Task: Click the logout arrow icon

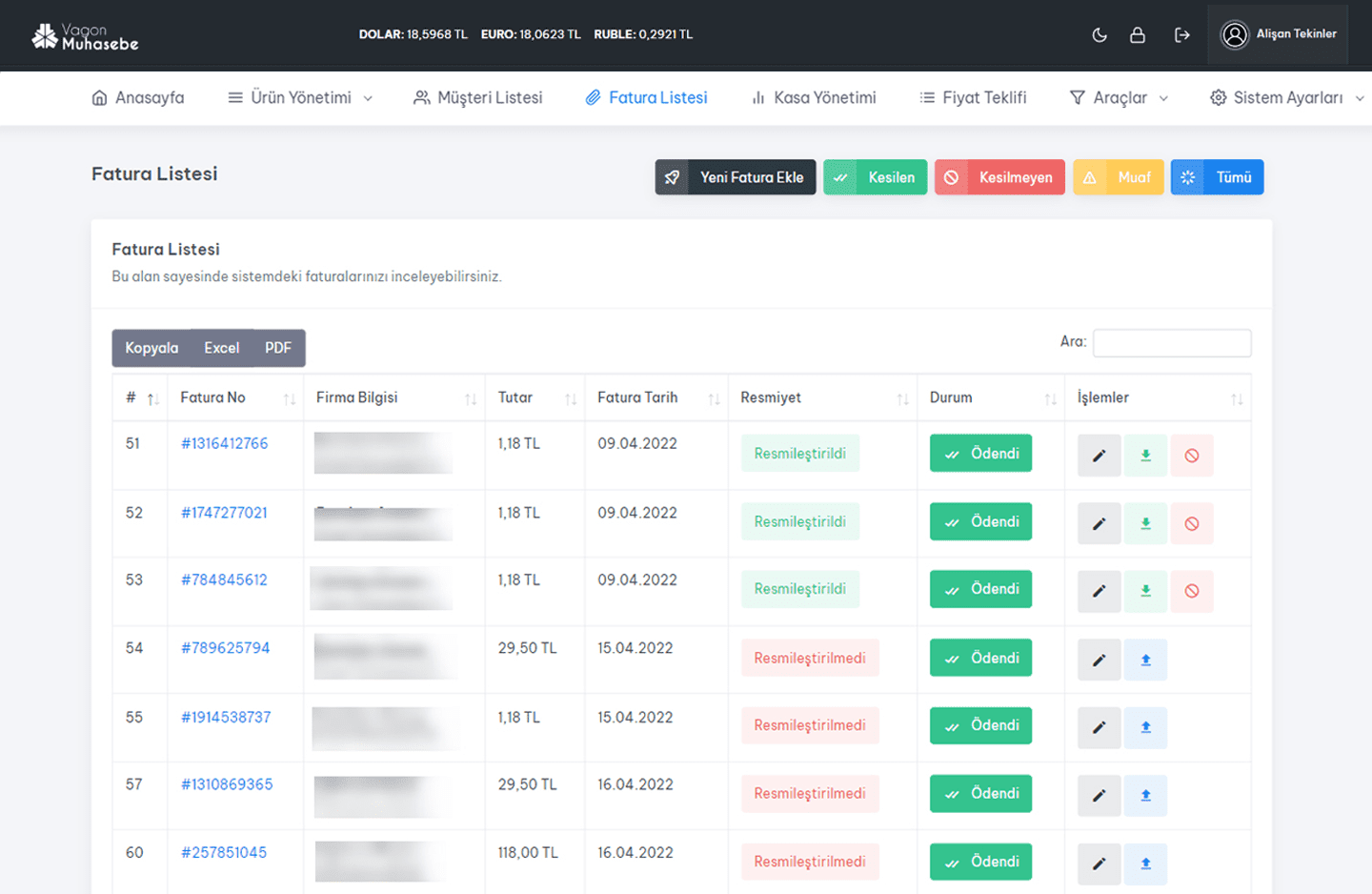Action: tap(1181, 35)
